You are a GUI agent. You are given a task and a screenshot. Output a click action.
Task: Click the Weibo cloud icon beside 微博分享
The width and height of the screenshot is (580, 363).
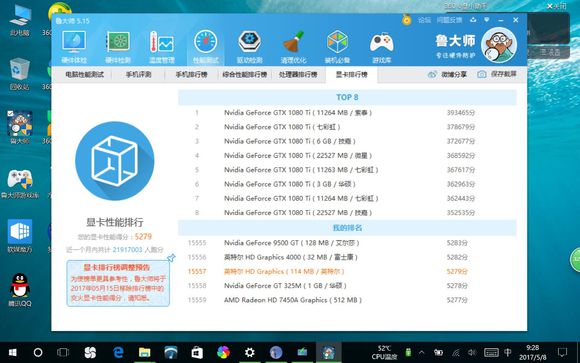tap(432, 74)
